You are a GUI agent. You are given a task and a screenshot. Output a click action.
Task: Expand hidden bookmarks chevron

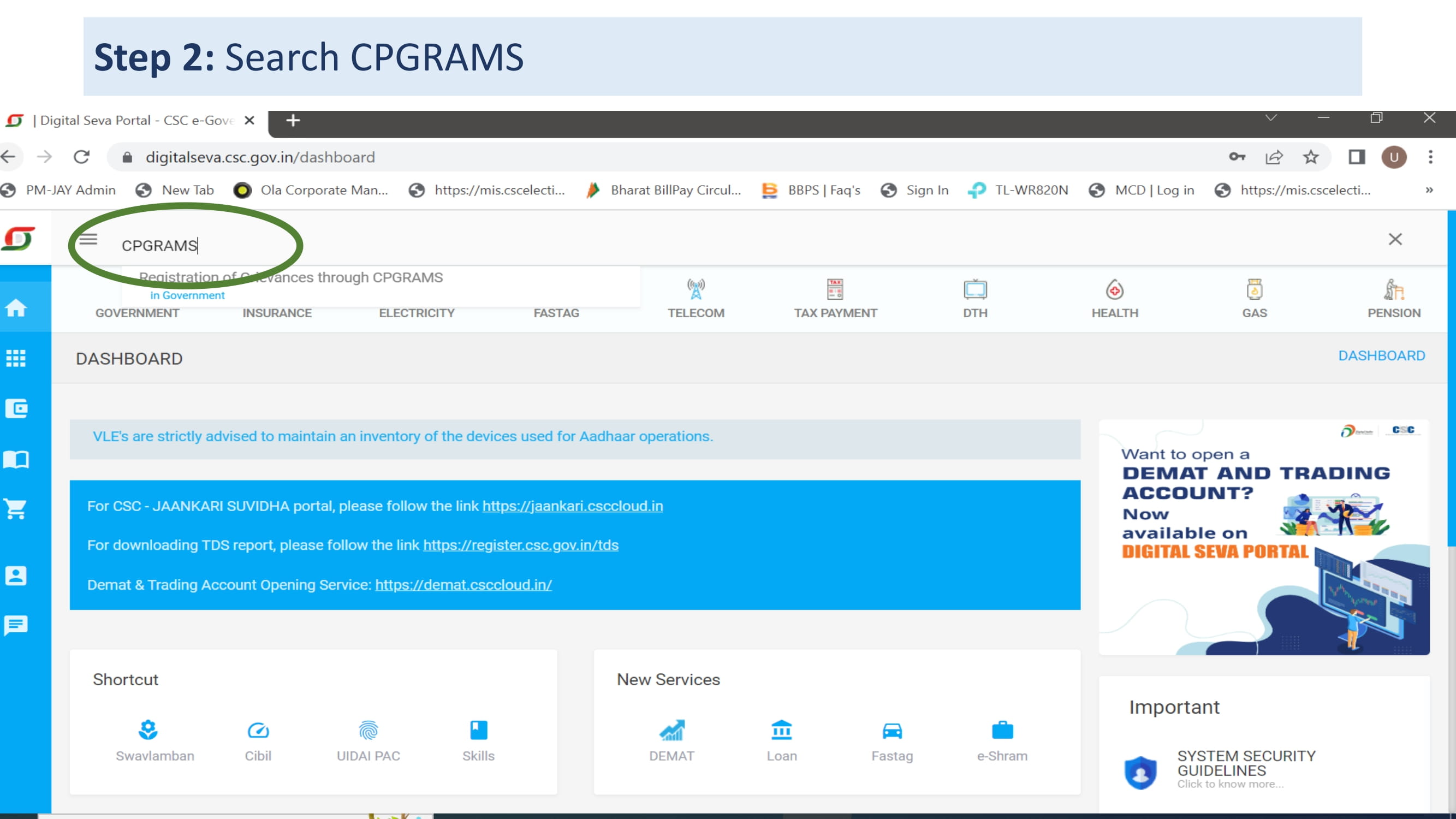click(x=1429, y=190)
